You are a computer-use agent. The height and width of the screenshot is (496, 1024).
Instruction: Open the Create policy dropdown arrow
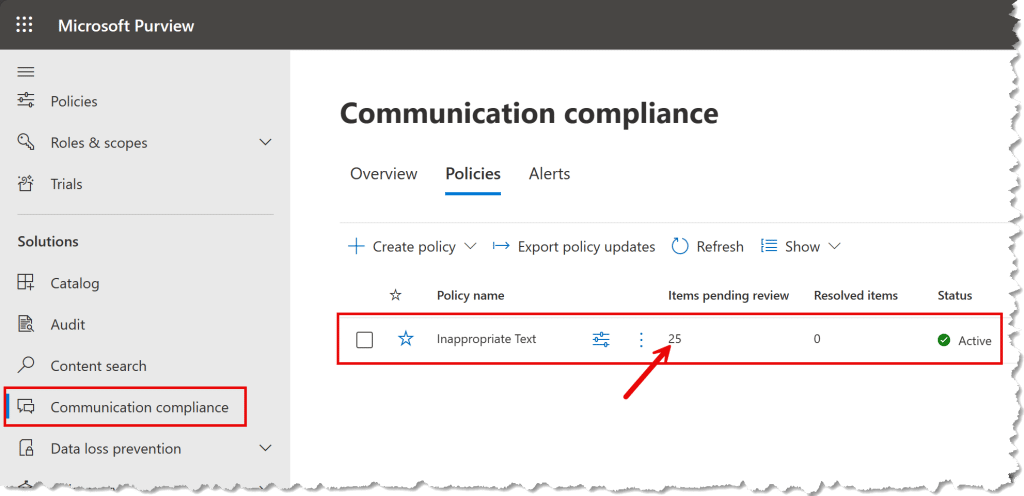tap(470, 247)
